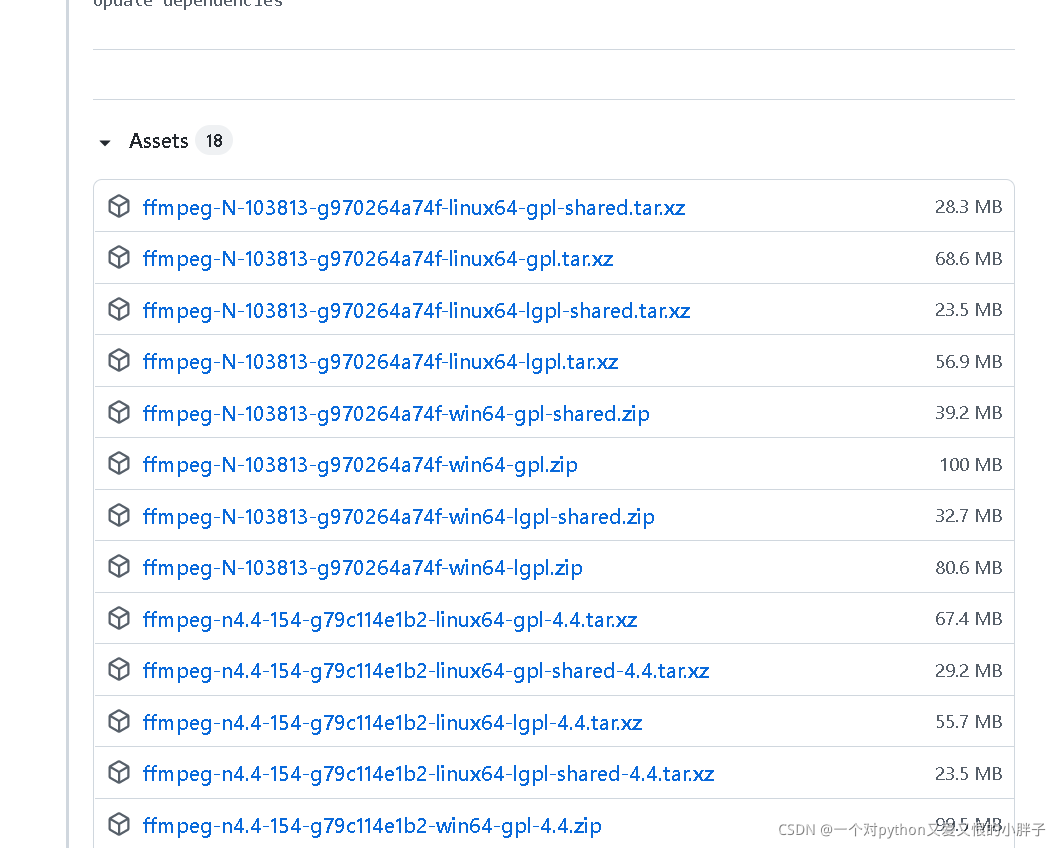This screenshot has width=1061, height=848.
Task: Download ffmpeg-N-103813-g970264a74f-win64-gpl.zip
Action: 360,464
